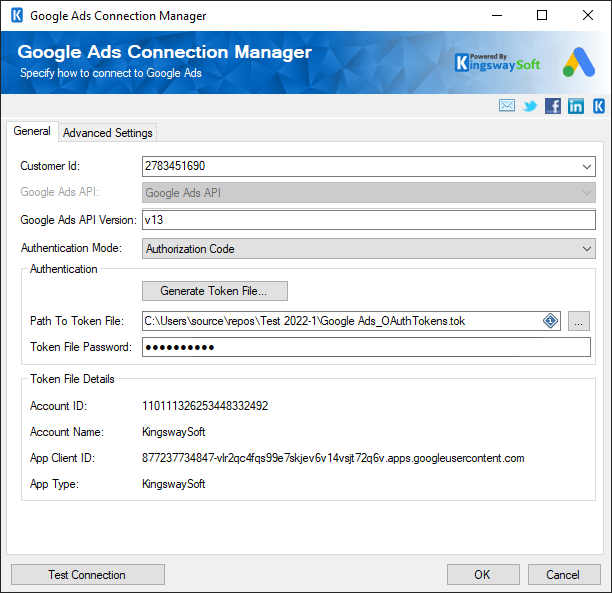Click the Customer Id label
This screenshot has height=593, width=612.
[x=50, y=166]
